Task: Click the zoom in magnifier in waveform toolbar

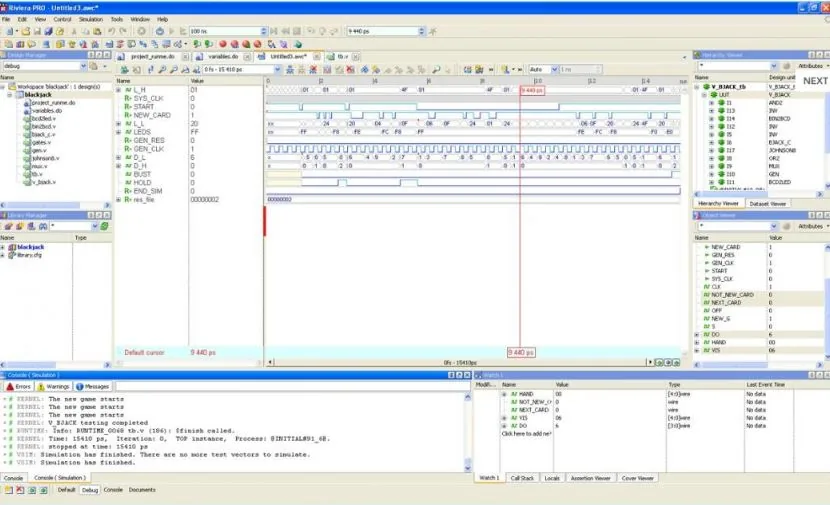Action: tap(162, 69)
